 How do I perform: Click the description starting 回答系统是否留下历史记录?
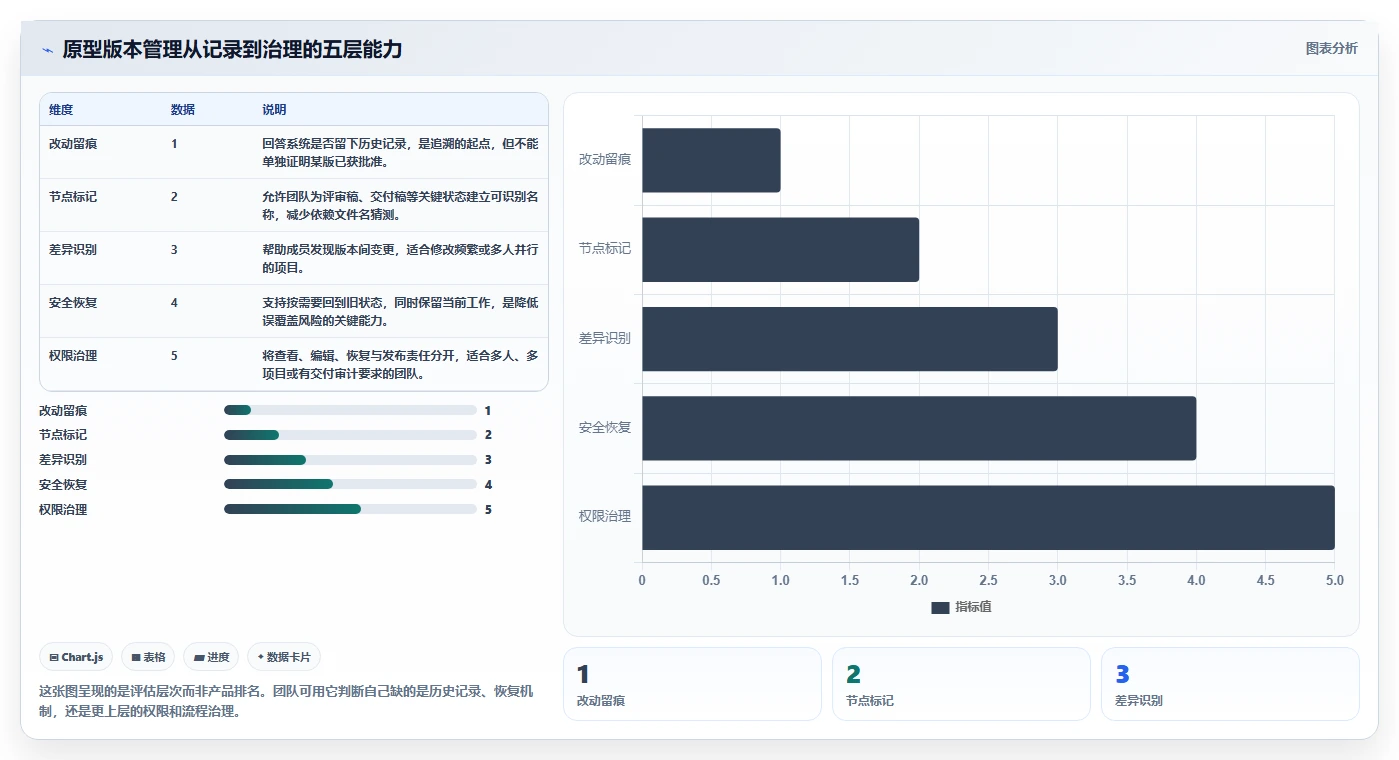pos(400,152)
